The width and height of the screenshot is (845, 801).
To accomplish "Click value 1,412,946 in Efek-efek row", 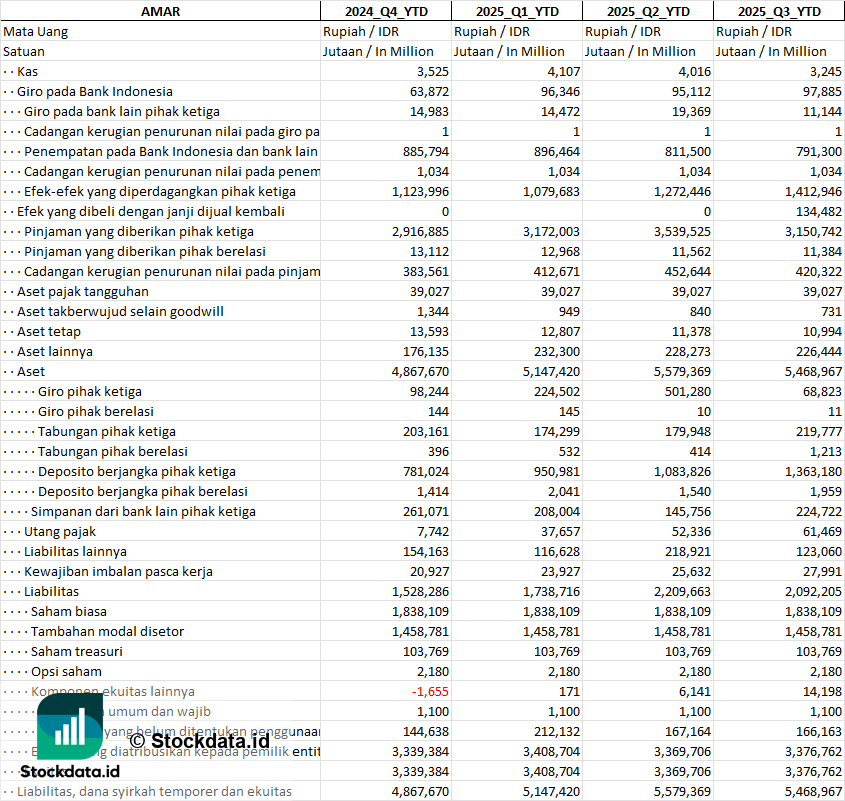I will coord(813,191).
